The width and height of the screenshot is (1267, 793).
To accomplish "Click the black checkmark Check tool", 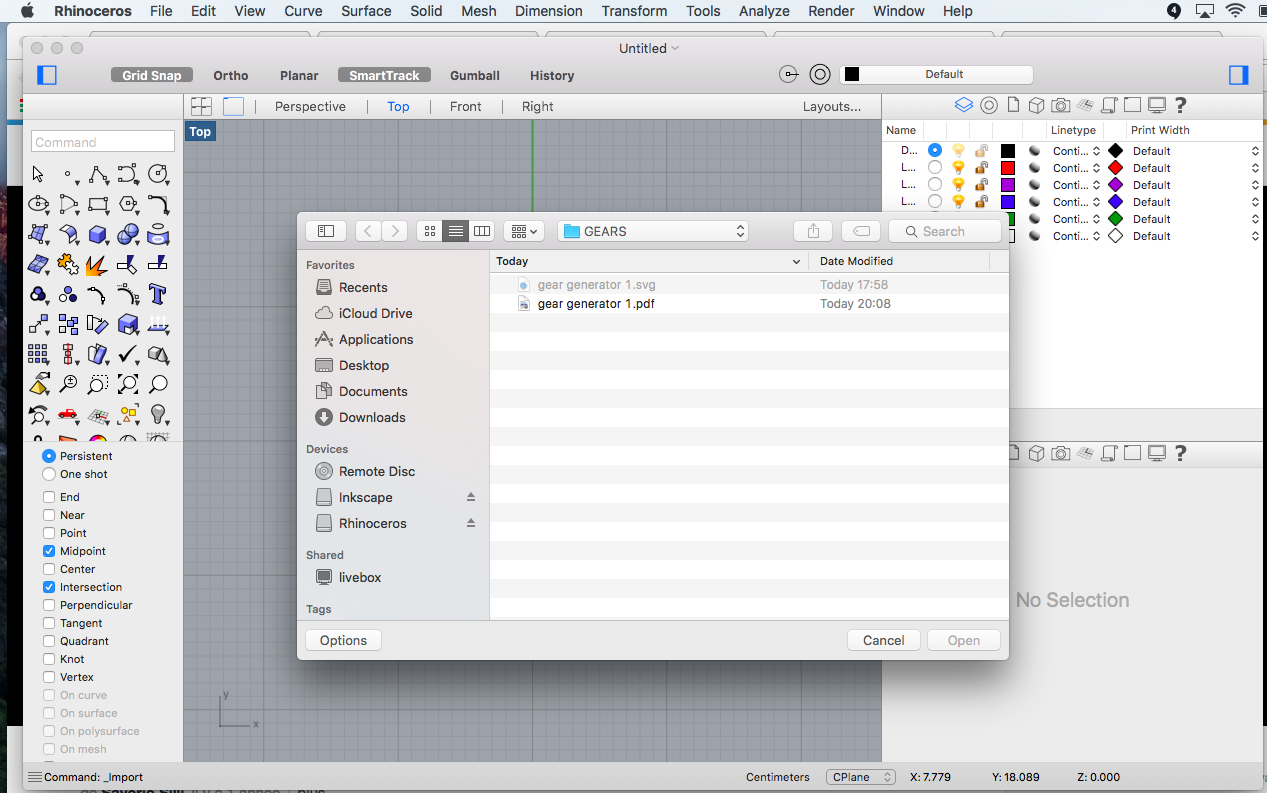I will pos(128,355).
